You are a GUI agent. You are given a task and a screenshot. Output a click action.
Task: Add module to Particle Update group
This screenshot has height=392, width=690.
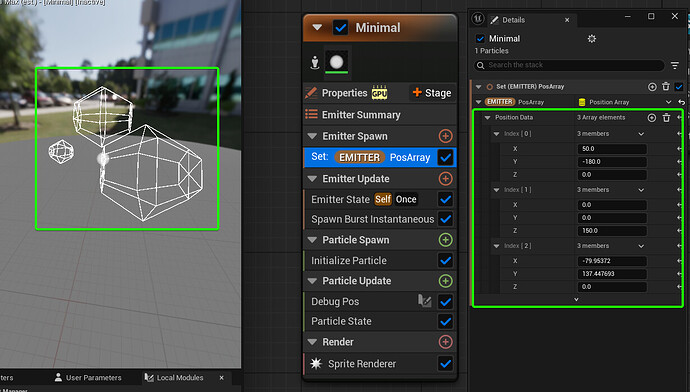point(445,281)
